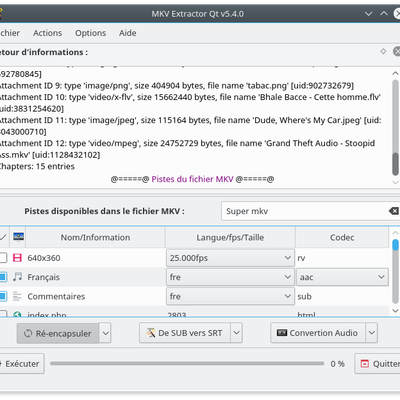Click the log scroll-down arrow
This screenshot has width=400, height=400.
pos(395,182)
